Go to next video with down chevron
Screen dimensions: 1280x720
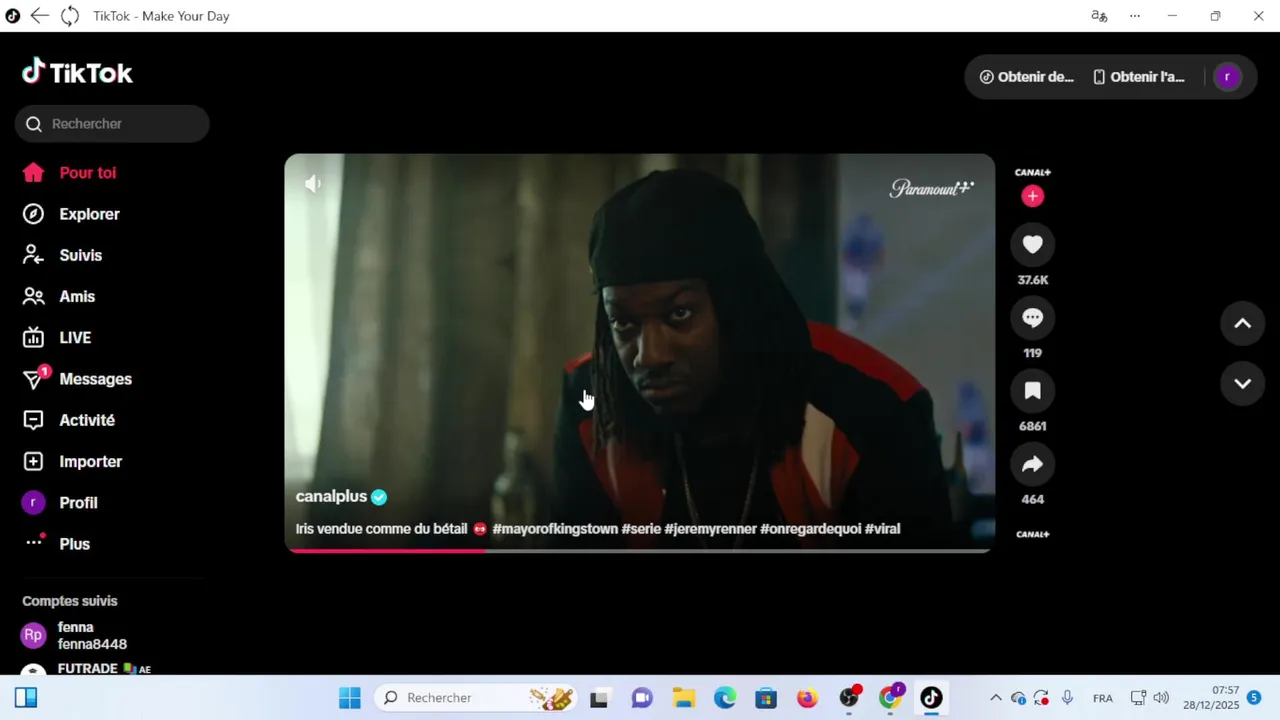click(x=1242, y=384)
